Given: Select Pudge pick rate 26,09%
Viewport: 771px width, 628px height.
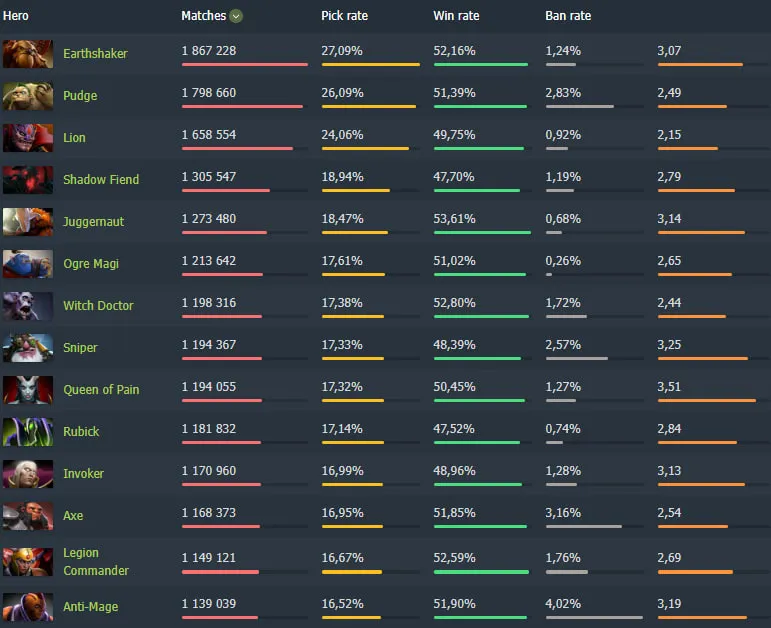Looking at the screenshot, I should click(343, 93).
